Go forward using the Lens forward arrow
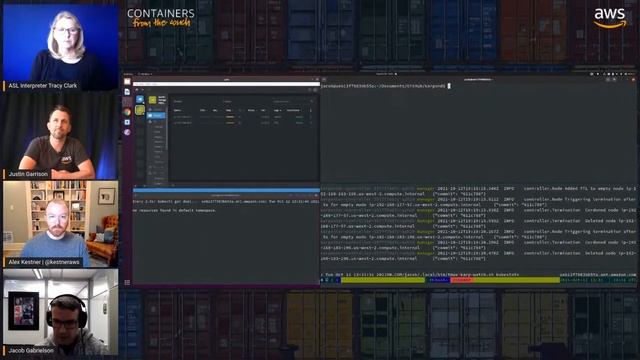Screen dimensions: 640x360 point(142,89)
